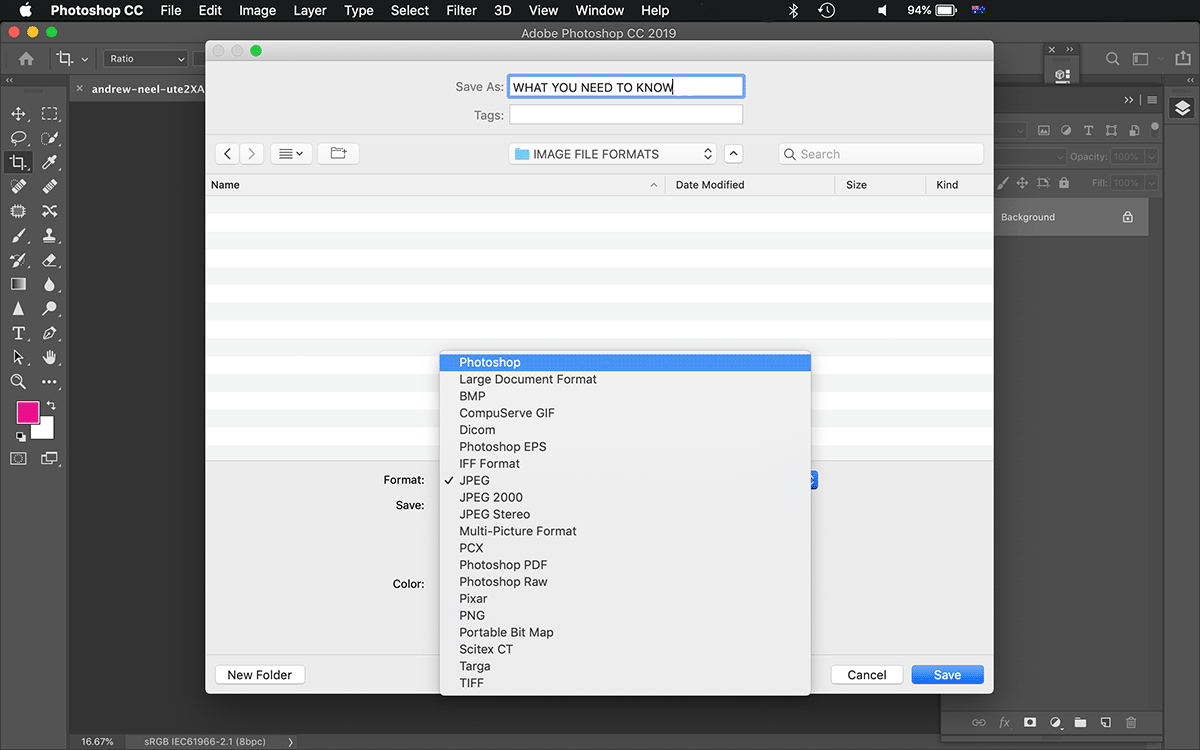Screen dimensions: 1200x750
Task: Select the Sharpen triangle tool
Action: [x=18, y=309]
